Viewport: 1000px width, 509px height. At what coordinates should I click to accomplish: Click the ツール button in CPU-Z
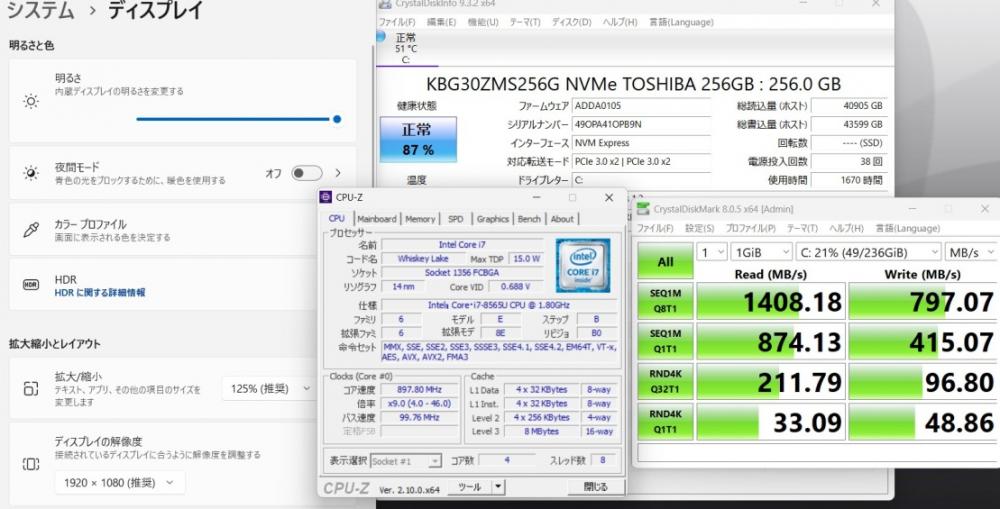pos(469,487)
